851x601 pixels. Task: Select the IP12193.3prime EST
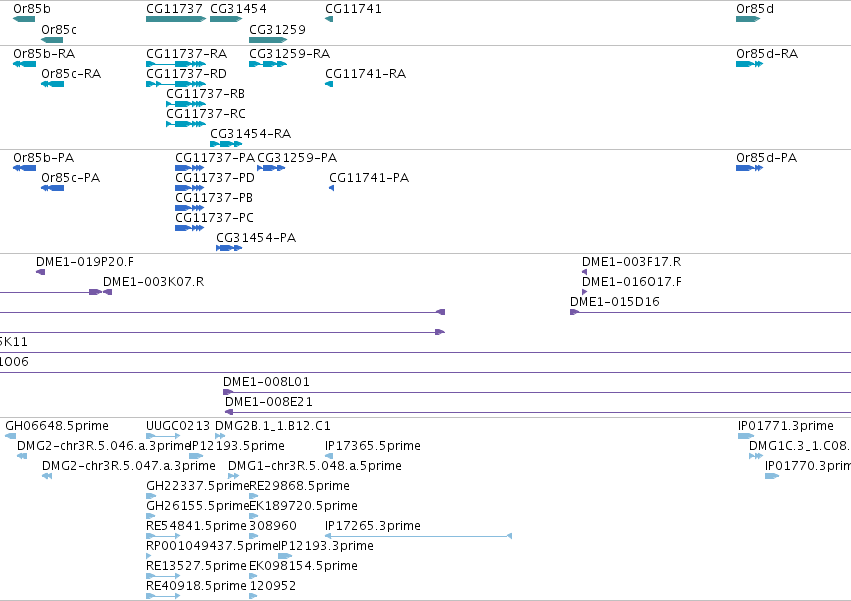[285, 556]
